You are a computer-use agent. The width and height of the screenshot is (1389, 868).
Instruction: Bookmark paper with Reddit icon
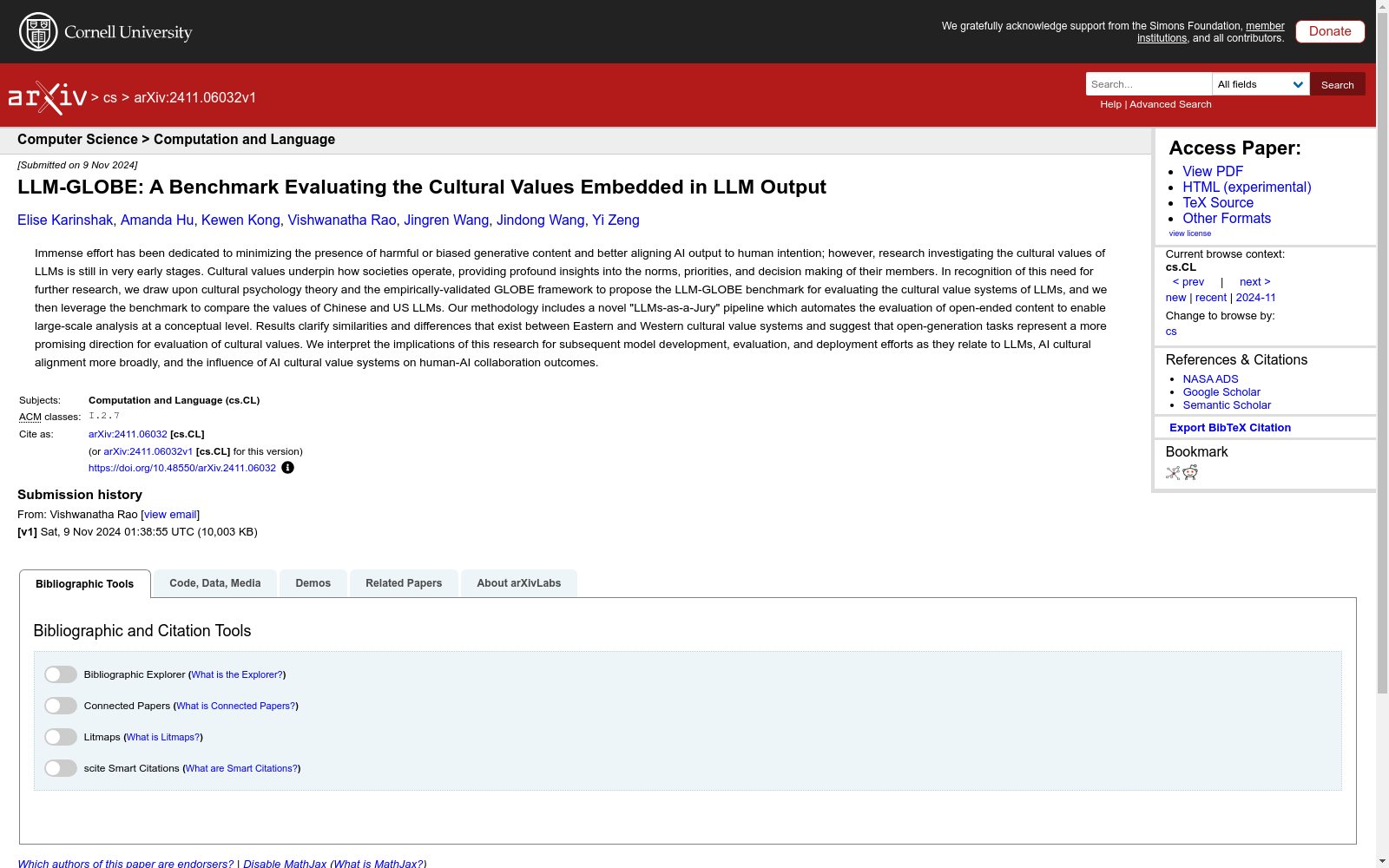pyautogui.click(x=1190, y=472)
